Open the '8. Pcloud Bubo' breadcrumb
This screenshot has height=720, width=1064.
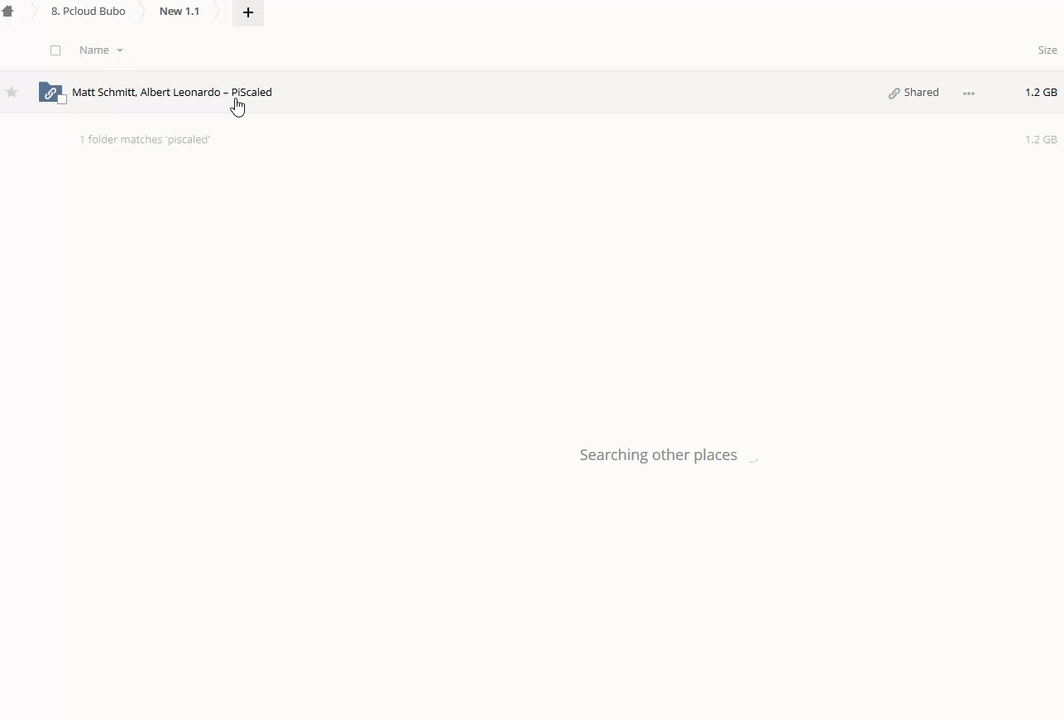pos(88,12)
